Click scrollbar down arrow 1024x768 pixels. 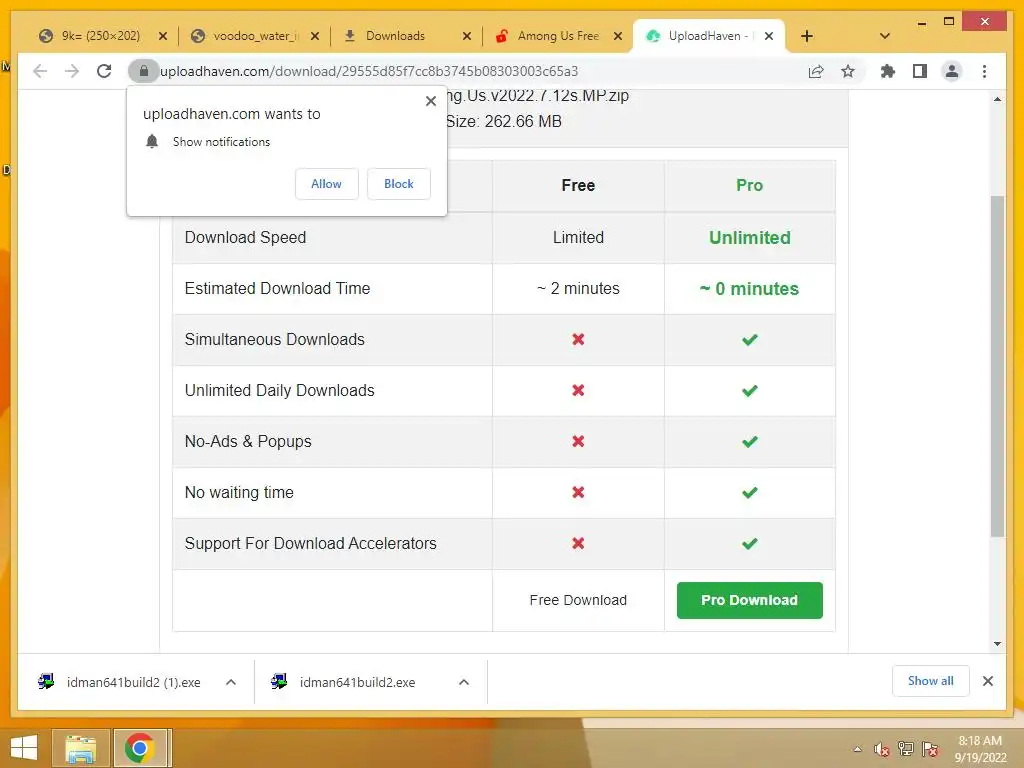click(x=997, y=644)
